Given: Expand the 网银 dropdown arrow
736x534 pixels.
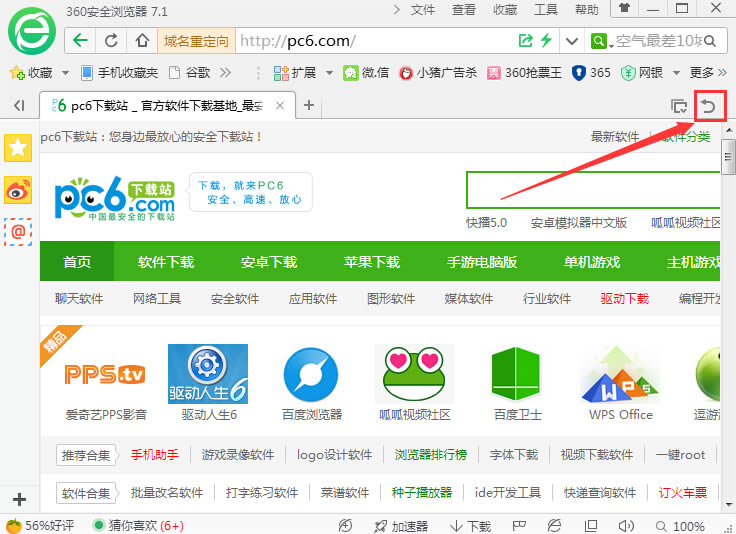Looking at the screenshot, I should pyautogui.click(x=676, y=73).
